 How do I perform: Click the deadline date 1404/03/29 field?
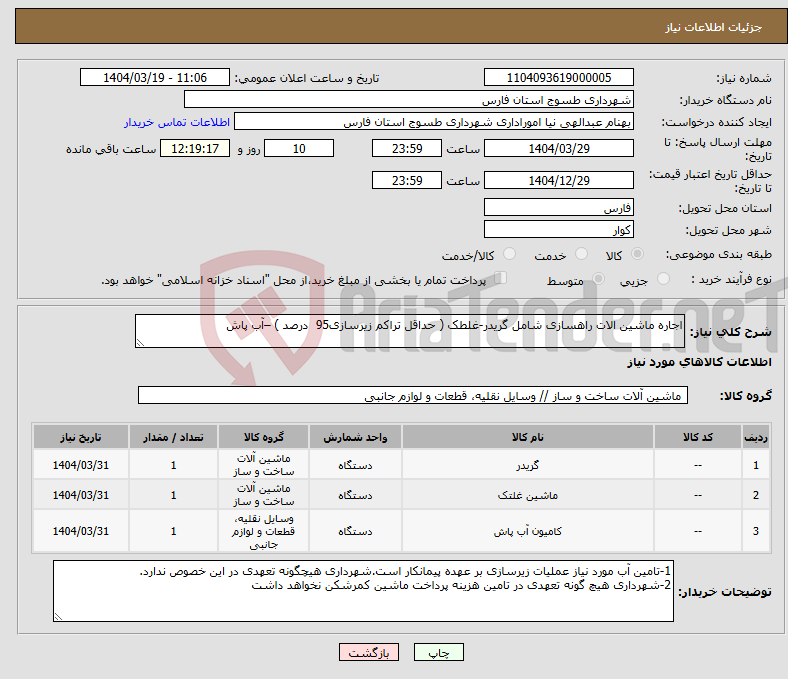pos(559,148)
